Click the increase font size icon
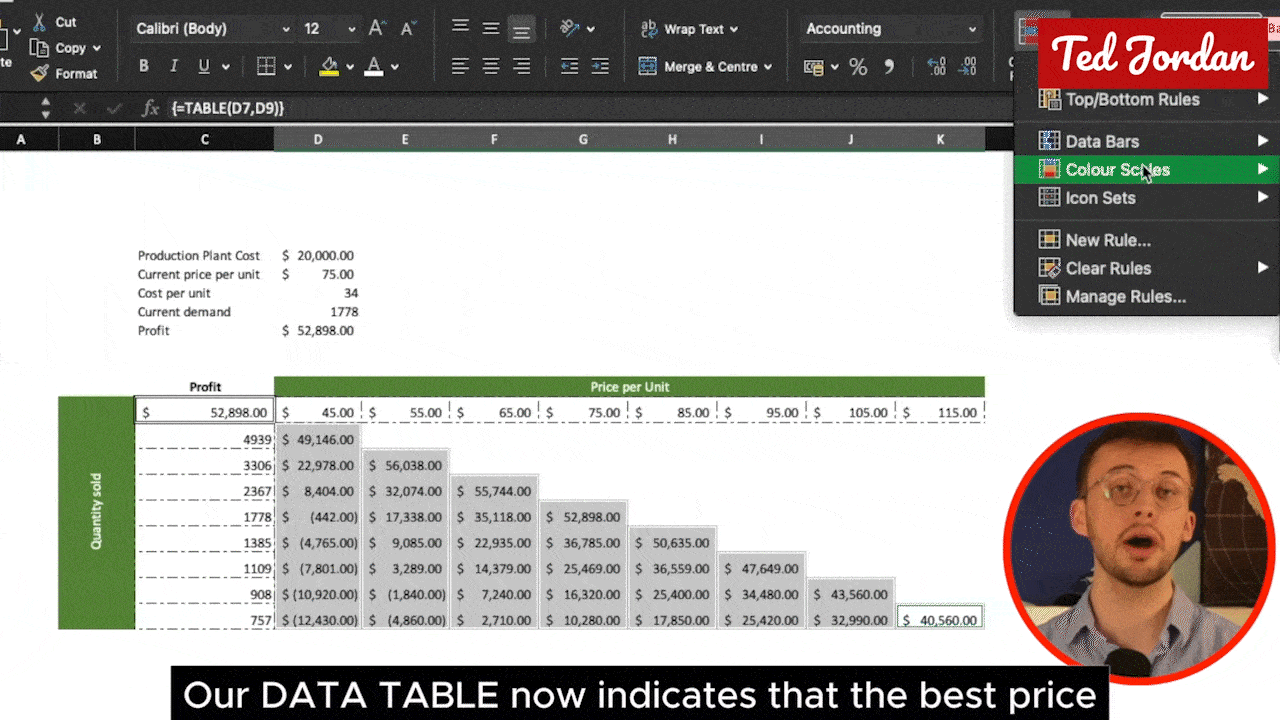Screen dimensions: 1280x720 click(377, 29)
